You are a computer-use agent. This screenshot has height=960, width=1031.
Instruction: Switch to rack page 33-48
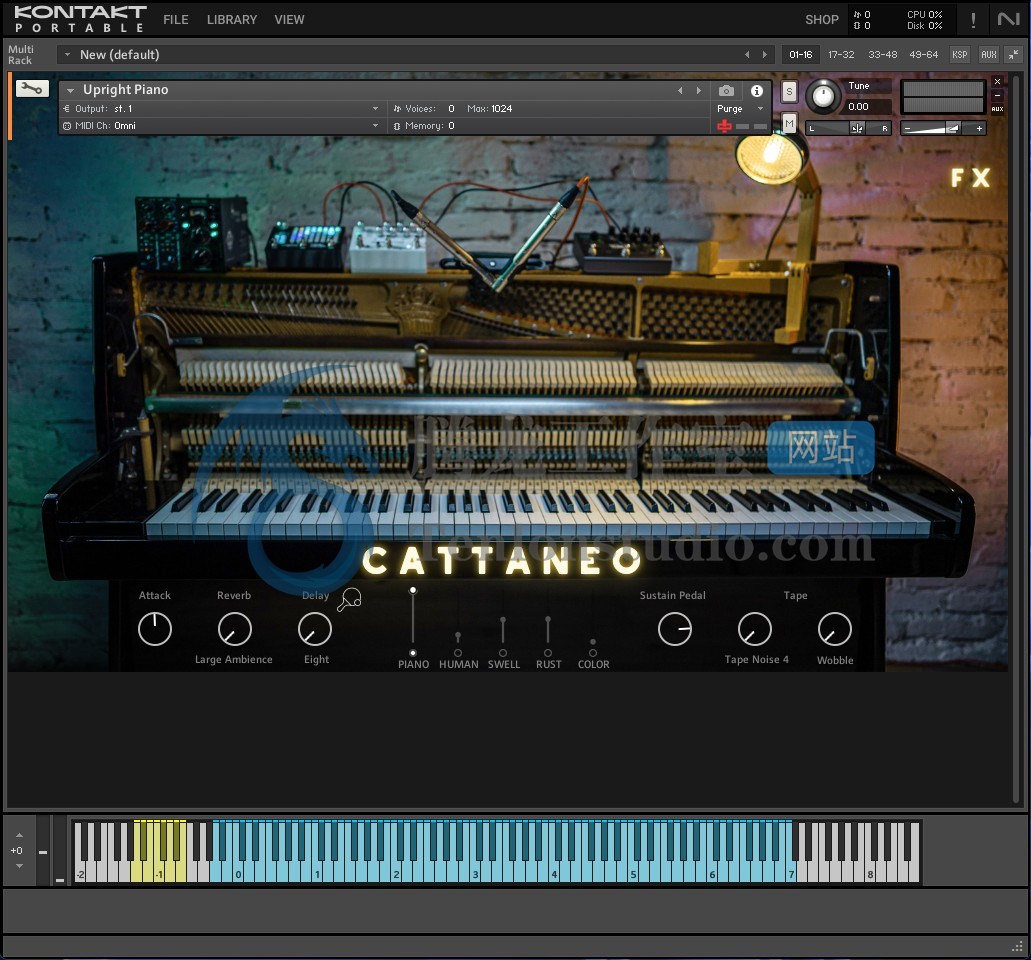[882, 55]
